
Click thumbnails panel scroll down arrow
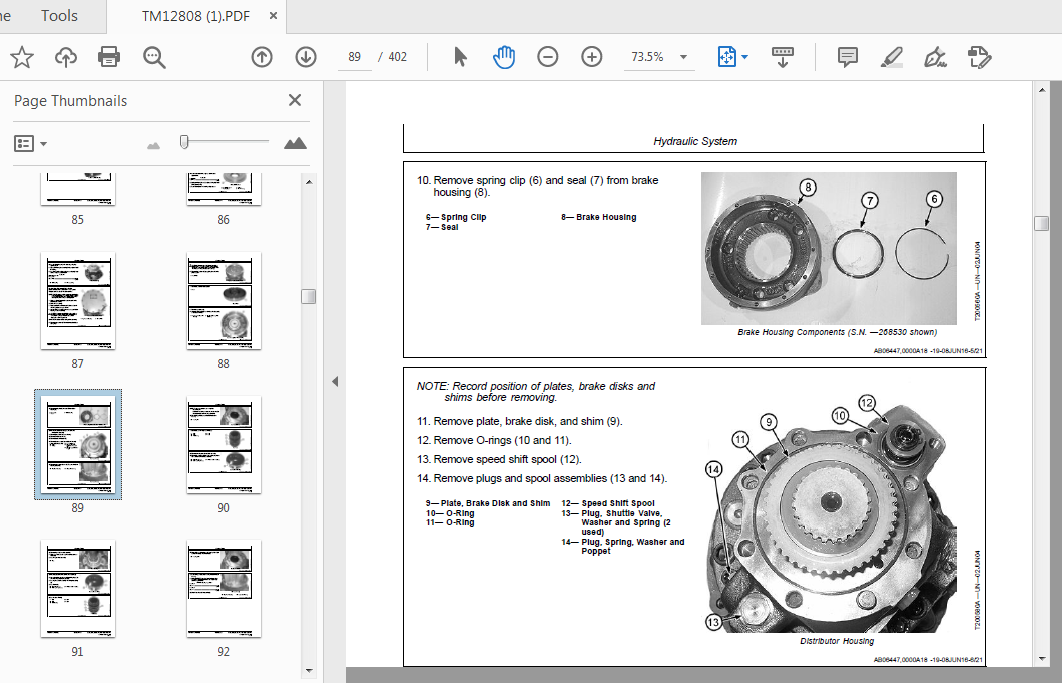[x=309, y=671]
